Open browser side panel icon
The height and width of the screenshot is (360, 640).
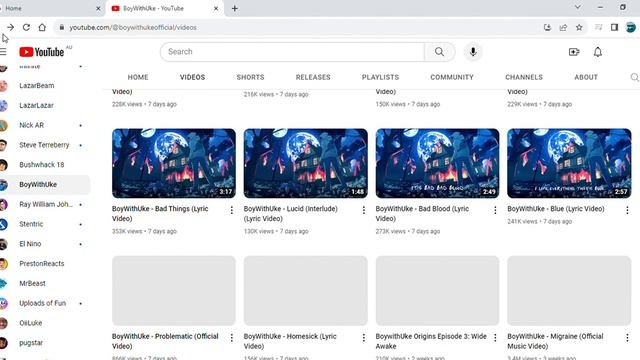tap(614, 27)
